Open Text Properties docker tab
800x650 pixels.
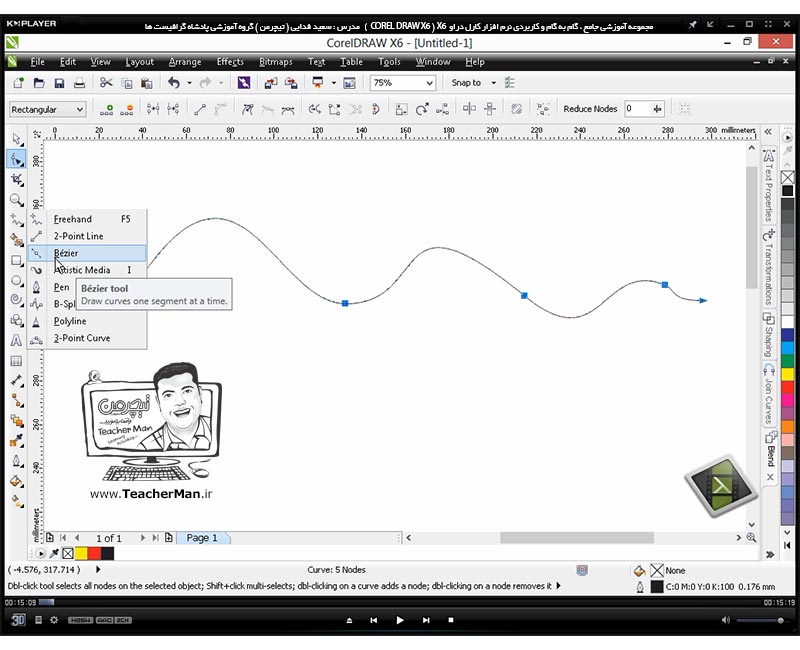[x=769, y=186]
